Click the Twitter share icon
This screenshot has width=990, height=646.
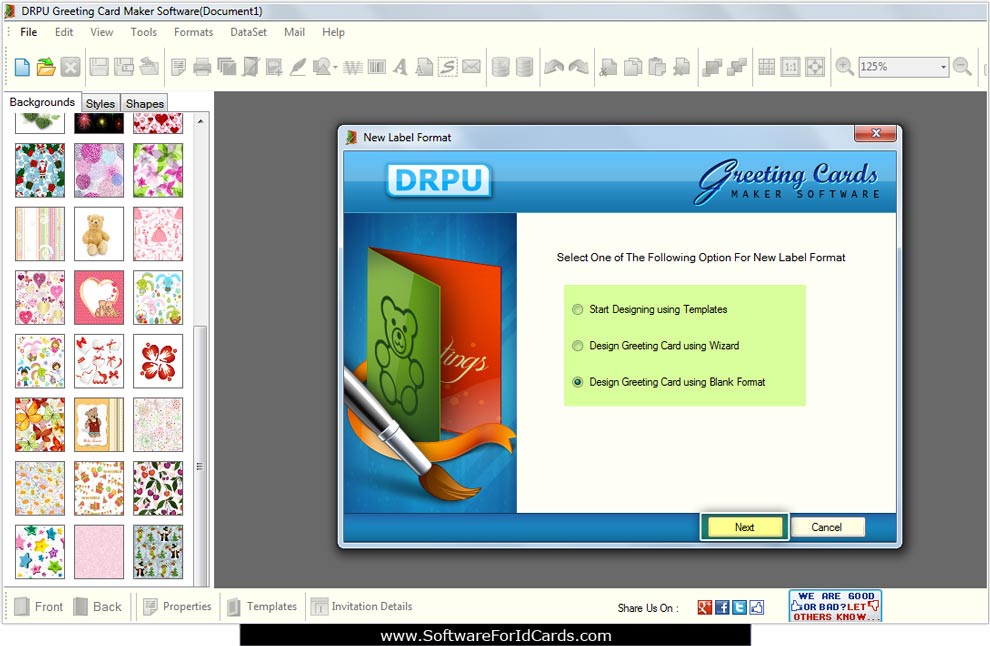pos(739,607)
